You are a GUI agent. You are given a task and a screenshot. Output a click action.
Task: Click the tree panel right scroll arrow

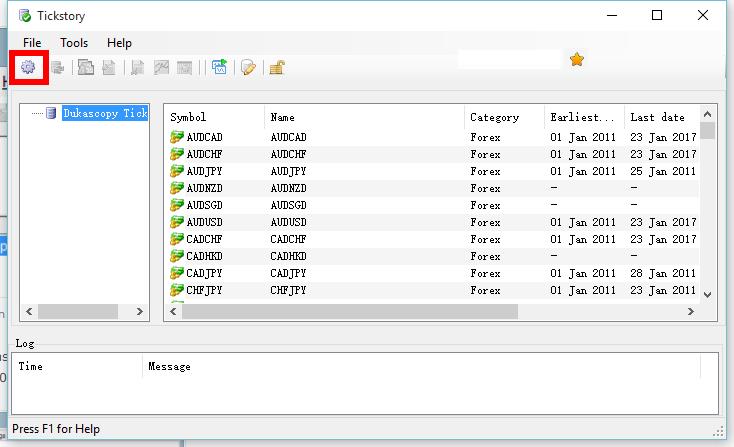click(x=139, y=311)
